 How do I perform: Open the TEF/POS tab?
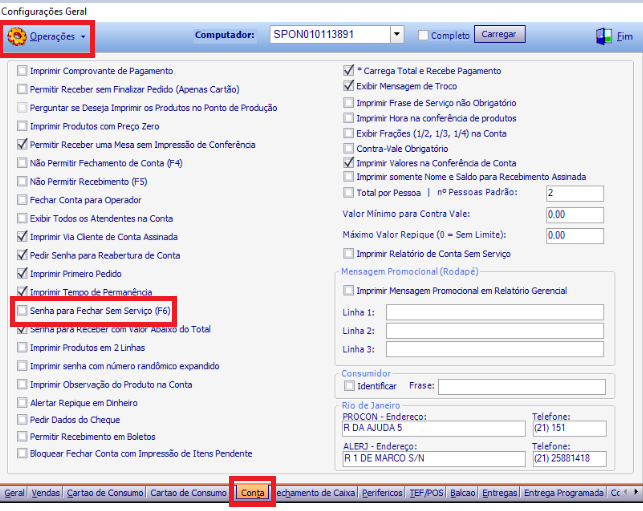(x=426, y=493)
